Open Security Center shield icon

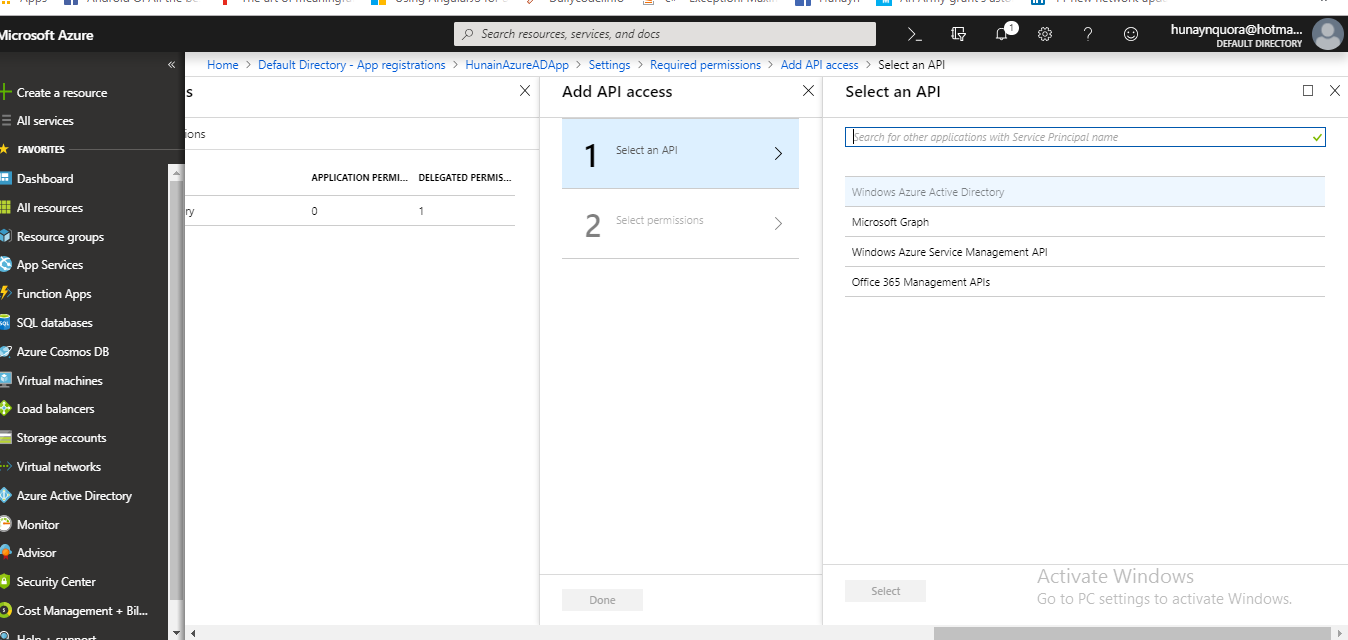tap(6, 582)
